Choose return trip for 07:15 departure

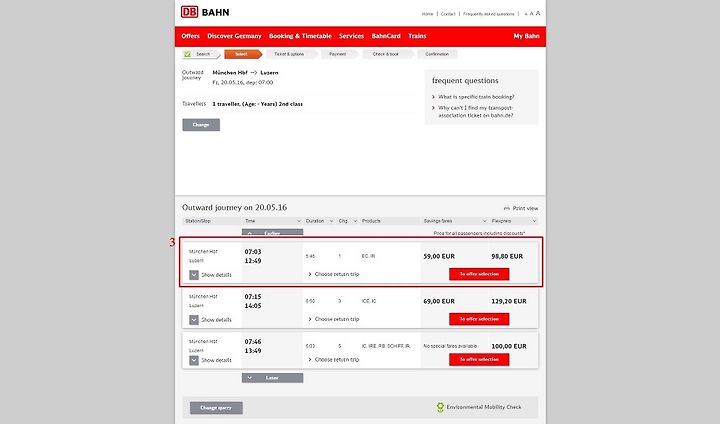click(334, 319)
